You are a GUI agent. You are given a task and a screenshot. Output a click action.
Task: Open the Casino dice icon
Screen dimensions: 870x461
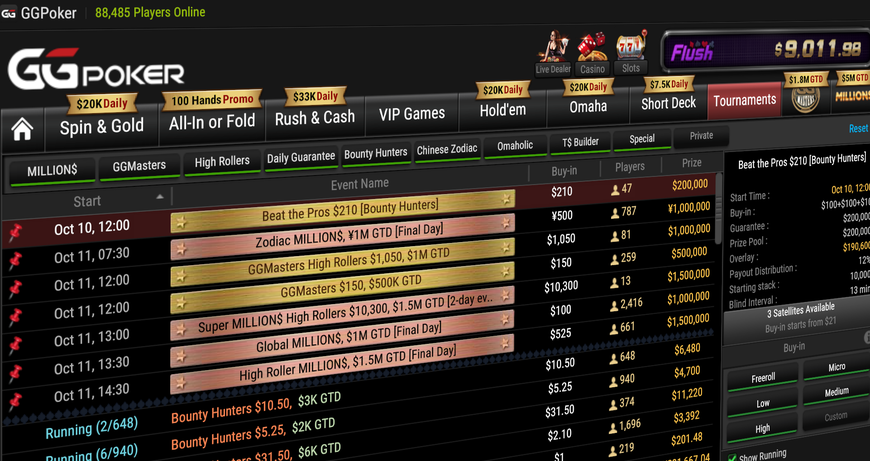592,54
